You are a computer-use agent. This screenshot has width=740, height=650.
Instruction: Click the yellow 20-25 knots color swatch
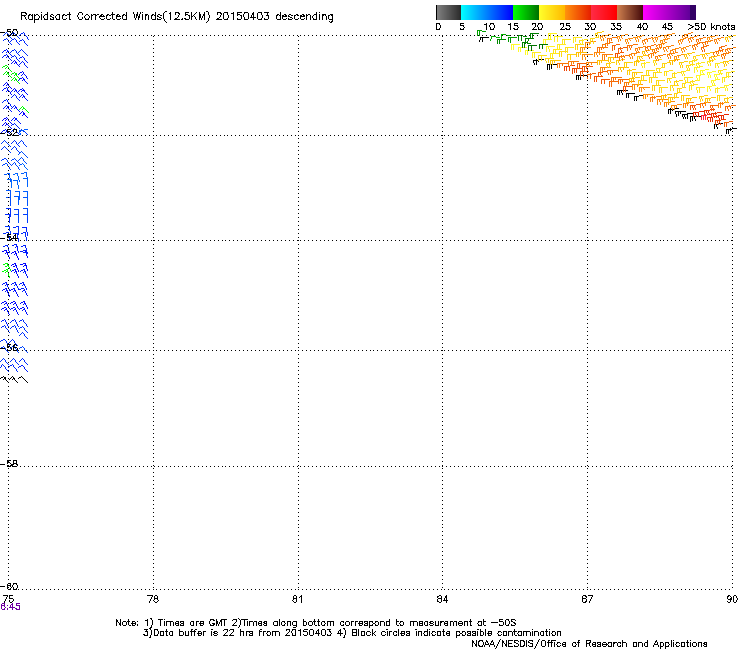tap(552, 12)
